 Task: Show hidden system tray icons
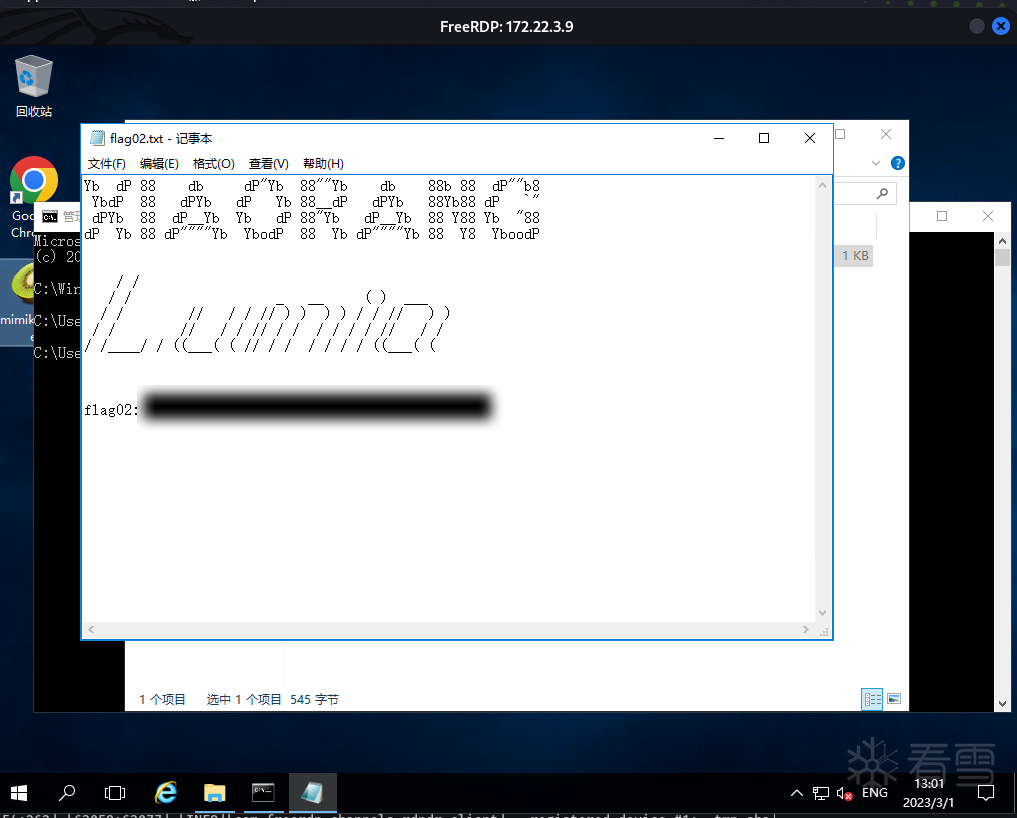pos(797,793)
